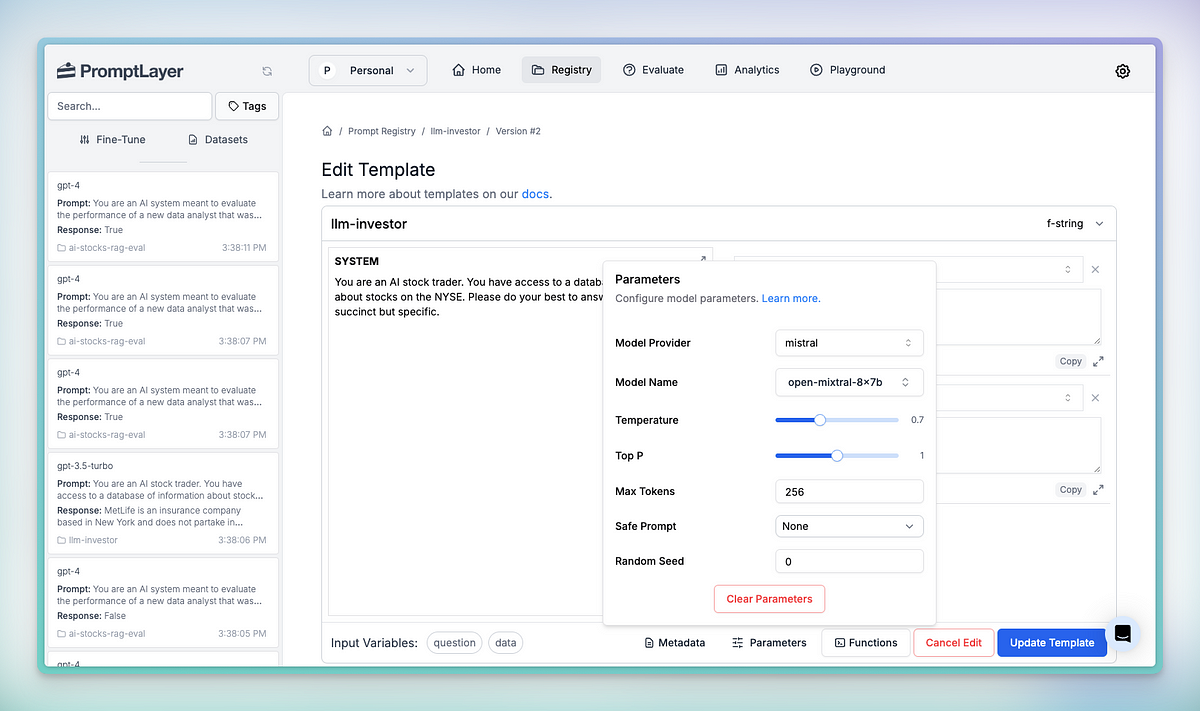Open the f-string format dropdown
The width and height of the screenshot is (1200, 711).
pyautogui.click(x=1074, y=224)
